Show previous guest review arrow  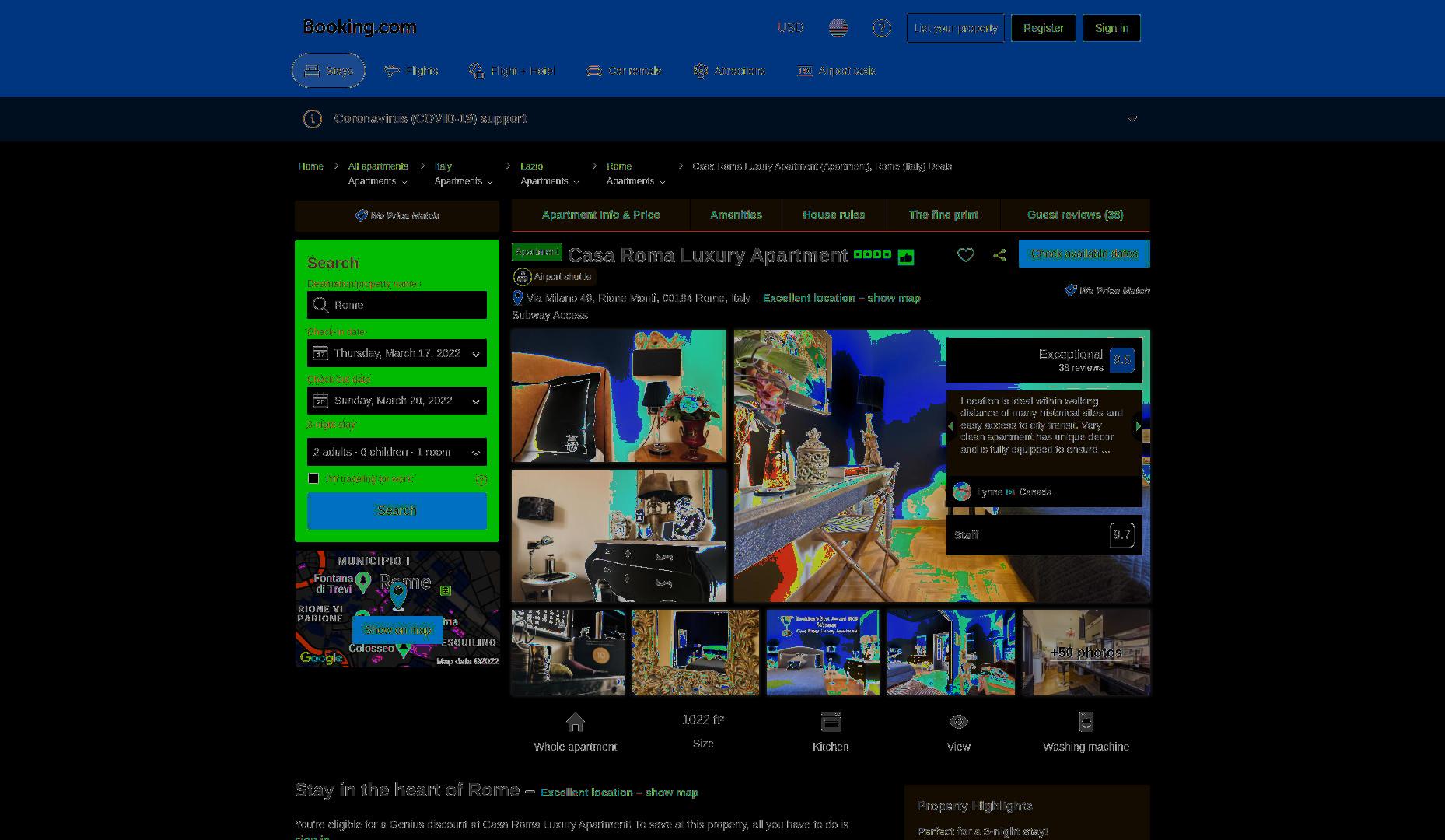point(950,426)
